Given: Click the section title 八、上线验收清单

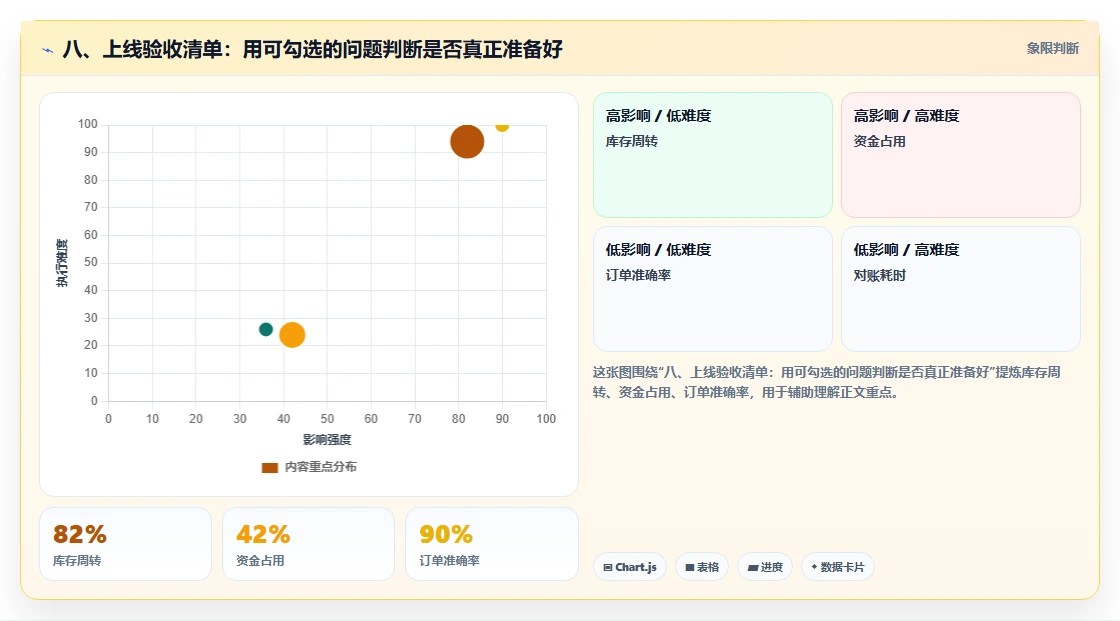Looking at the screenshot, I should point(313,49).
